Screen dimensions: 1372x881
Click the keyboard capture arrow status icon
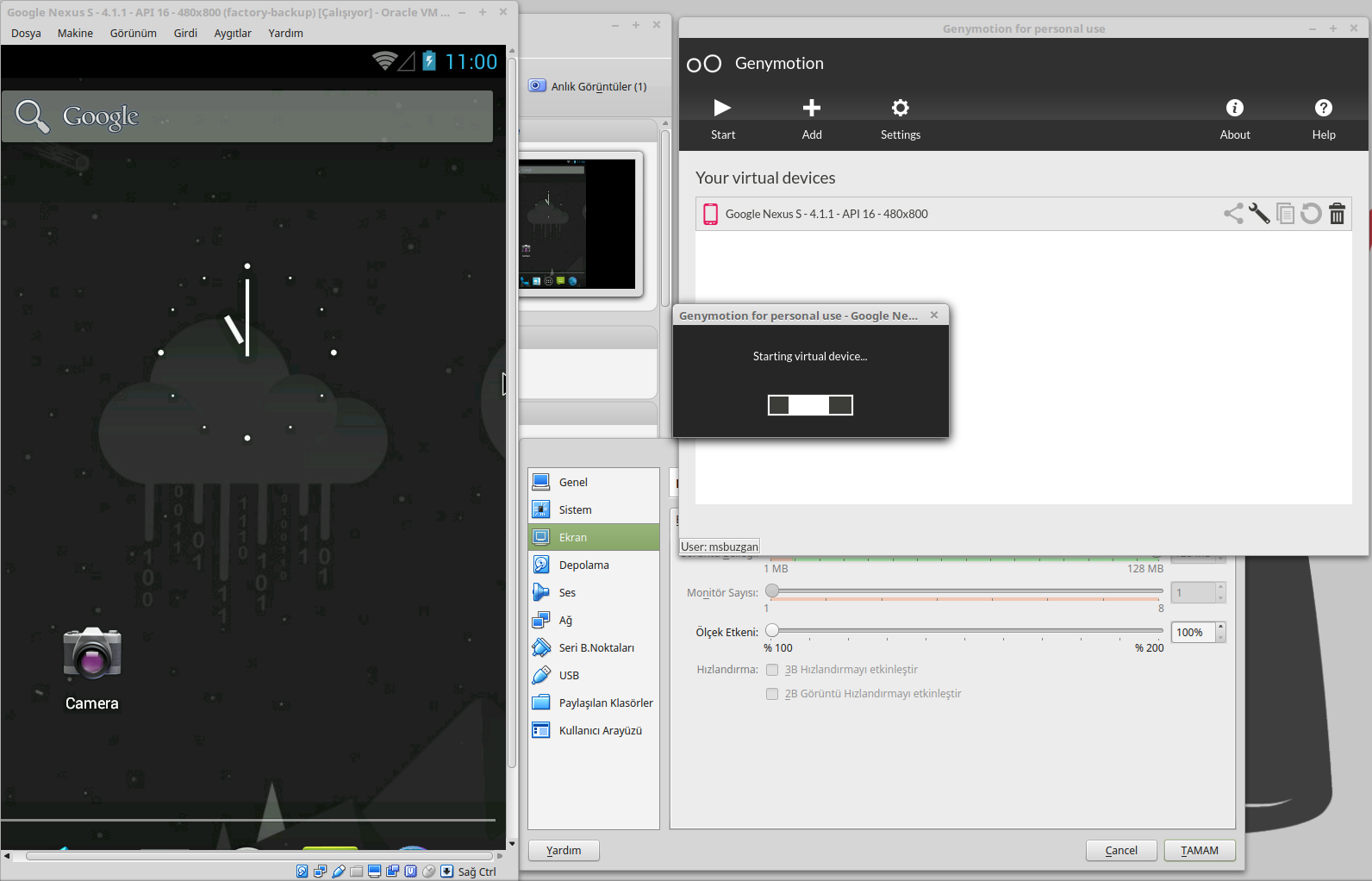click(446, 872)
